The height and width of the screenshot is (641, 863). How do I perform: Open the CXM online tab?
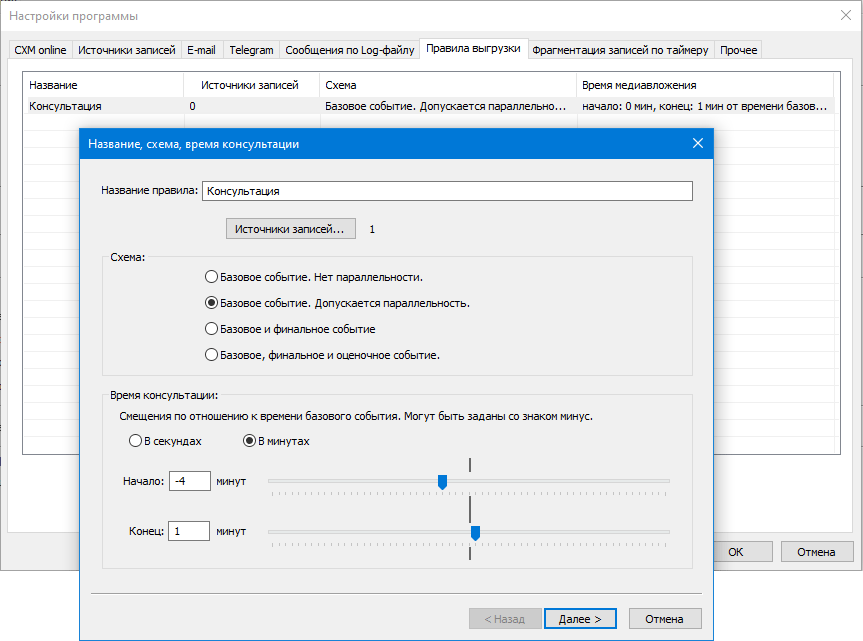tap(40, 50)
